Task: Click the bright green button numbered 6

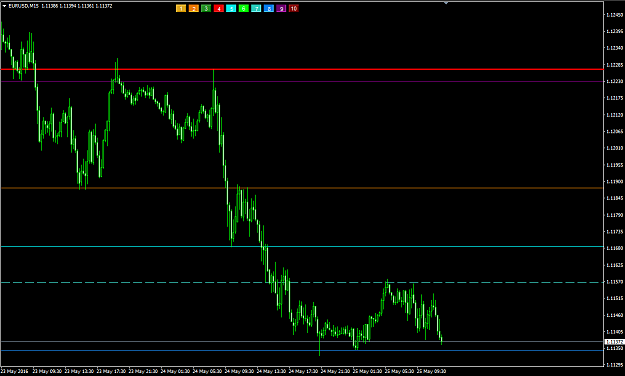Action: (244, 8)
